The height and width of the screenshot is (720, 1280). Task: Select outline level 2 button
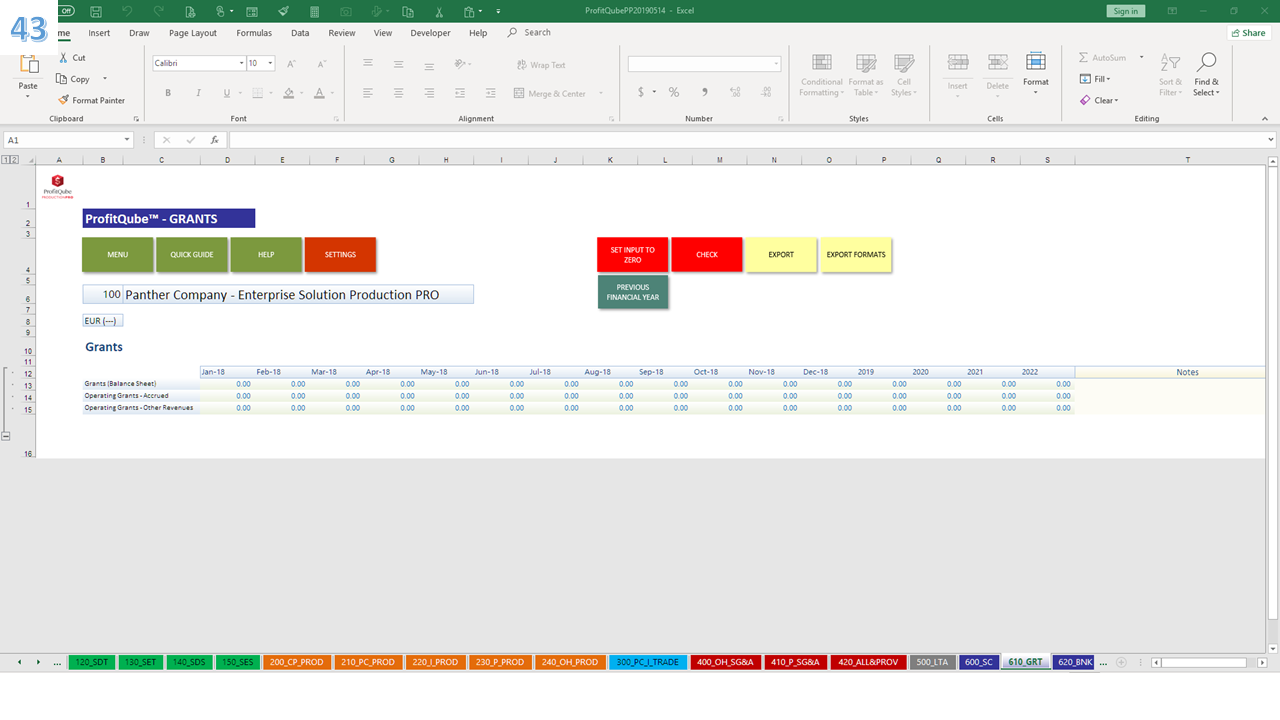[14, 160]
